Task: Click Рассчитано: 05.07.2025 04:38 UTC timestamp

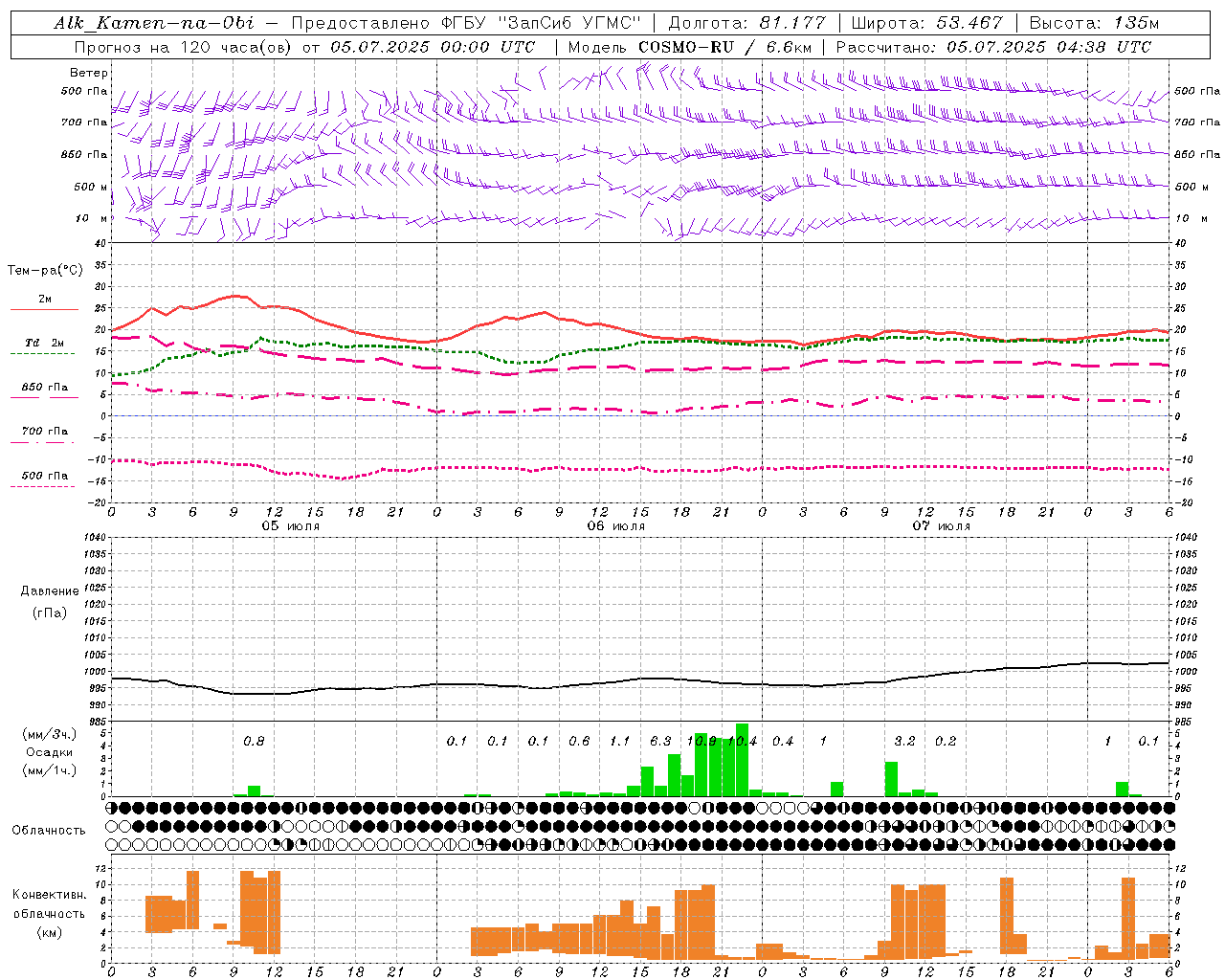Action: click(x=993, y=47)
